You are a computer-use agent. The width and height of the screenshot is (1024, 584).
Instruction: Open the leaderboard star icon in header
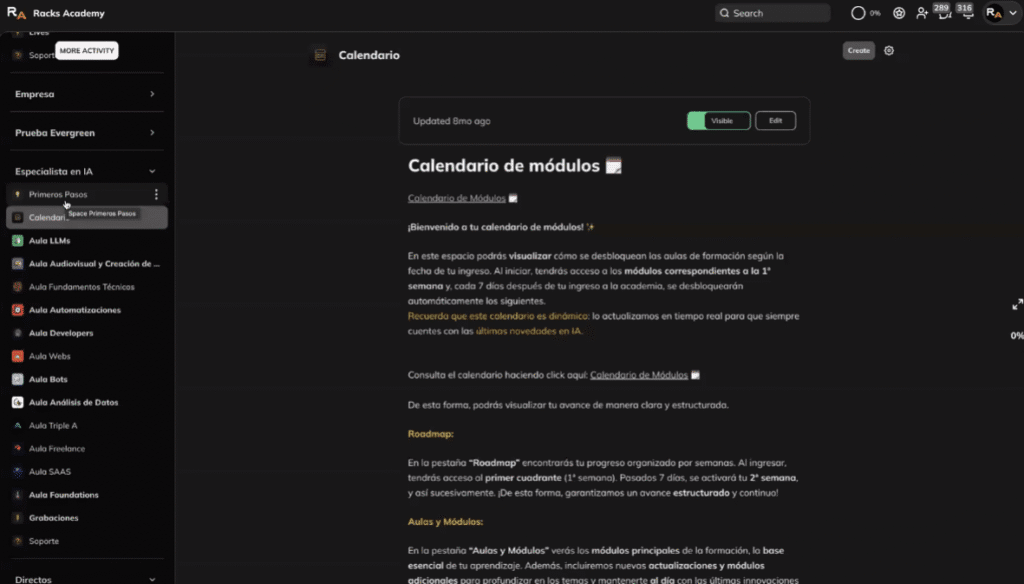[x=899, y=13]
